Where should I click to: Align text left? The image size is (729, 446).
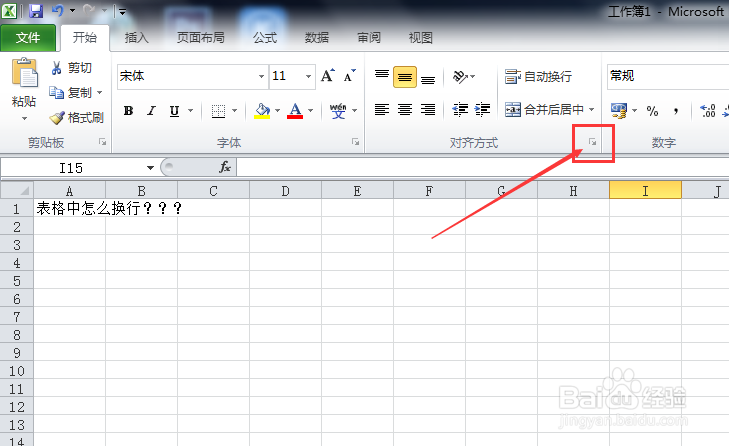click(382, 110)
